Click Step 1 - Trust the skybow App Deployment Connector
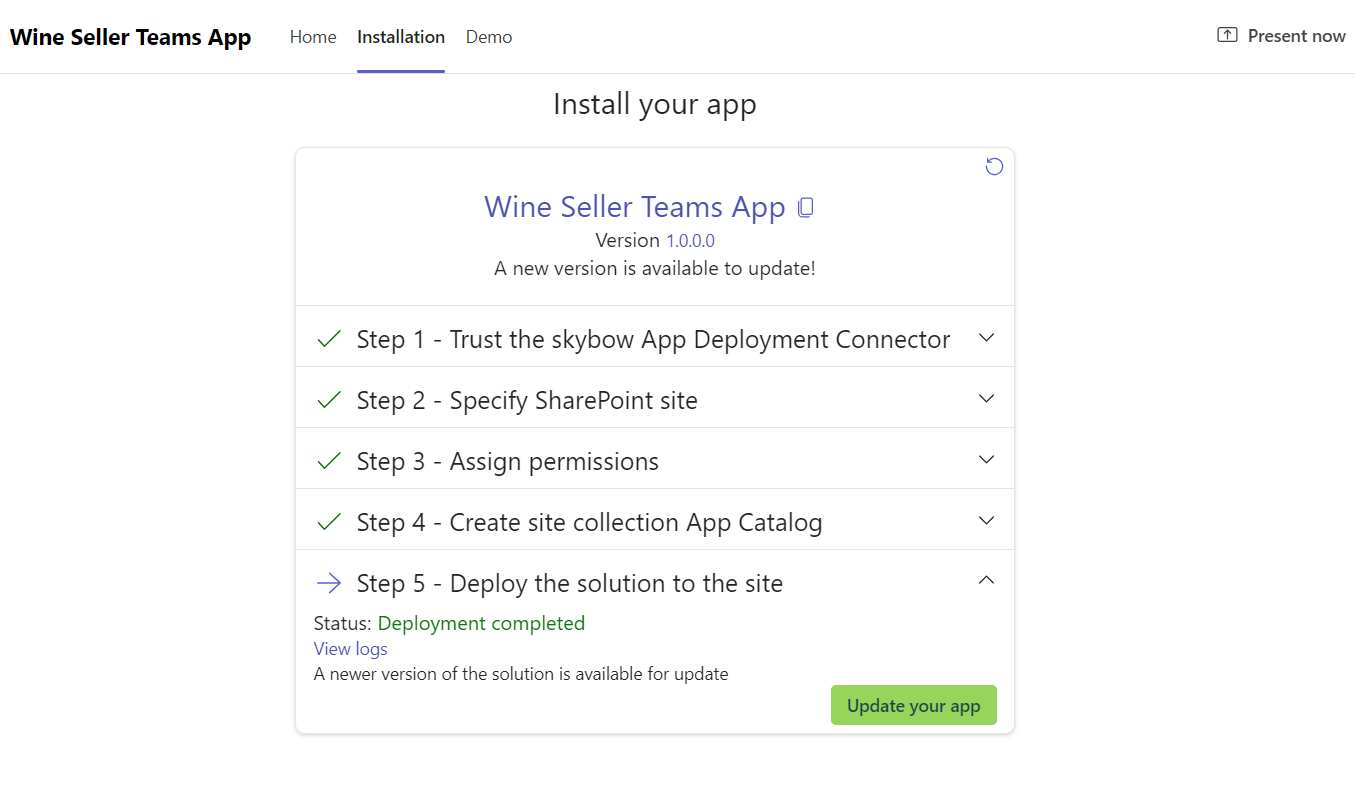This screenshot has width=1355, height=792. [653, 340]
